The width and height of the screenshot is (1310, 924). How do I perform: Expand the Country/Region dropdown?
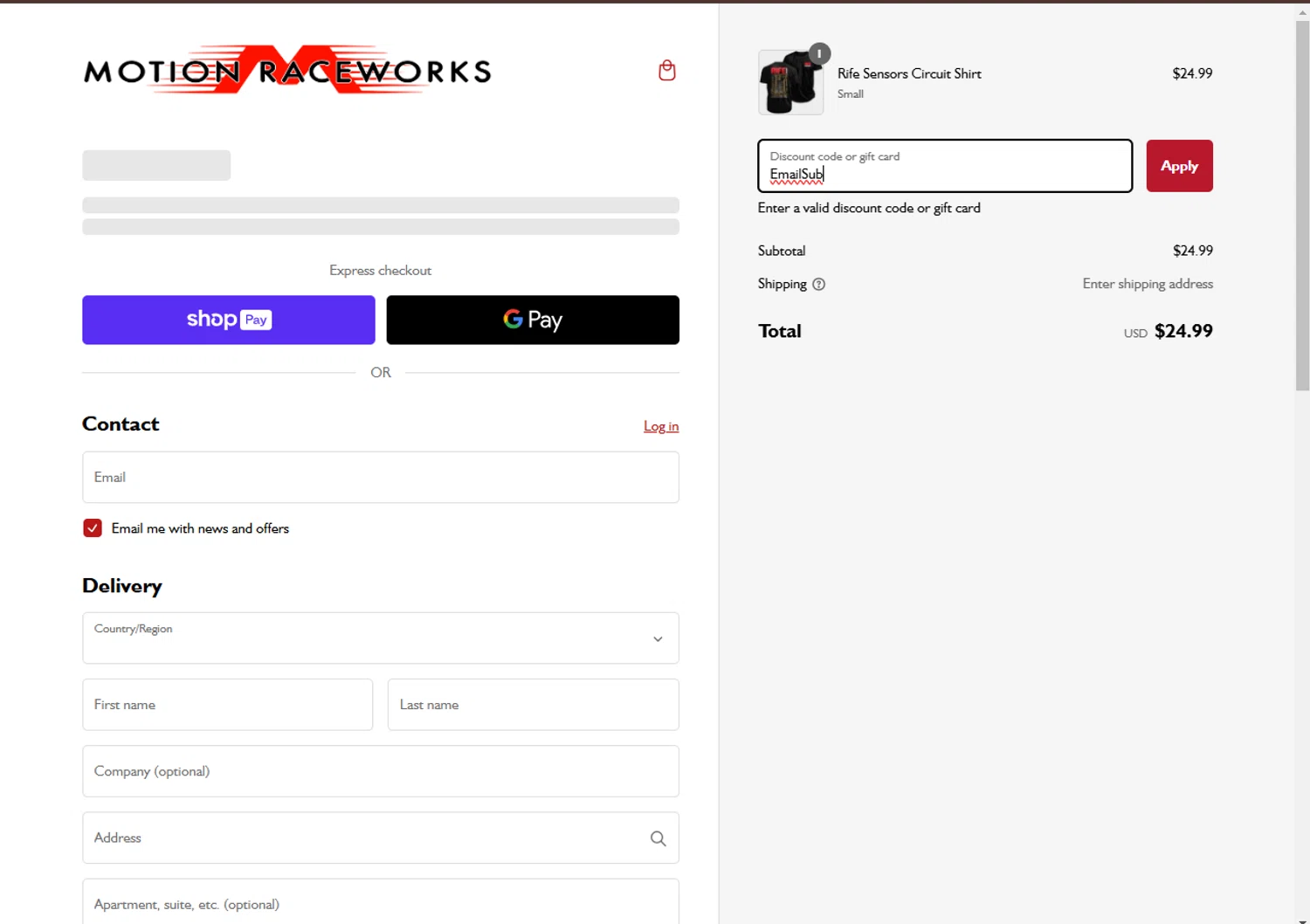click(381, 638)
